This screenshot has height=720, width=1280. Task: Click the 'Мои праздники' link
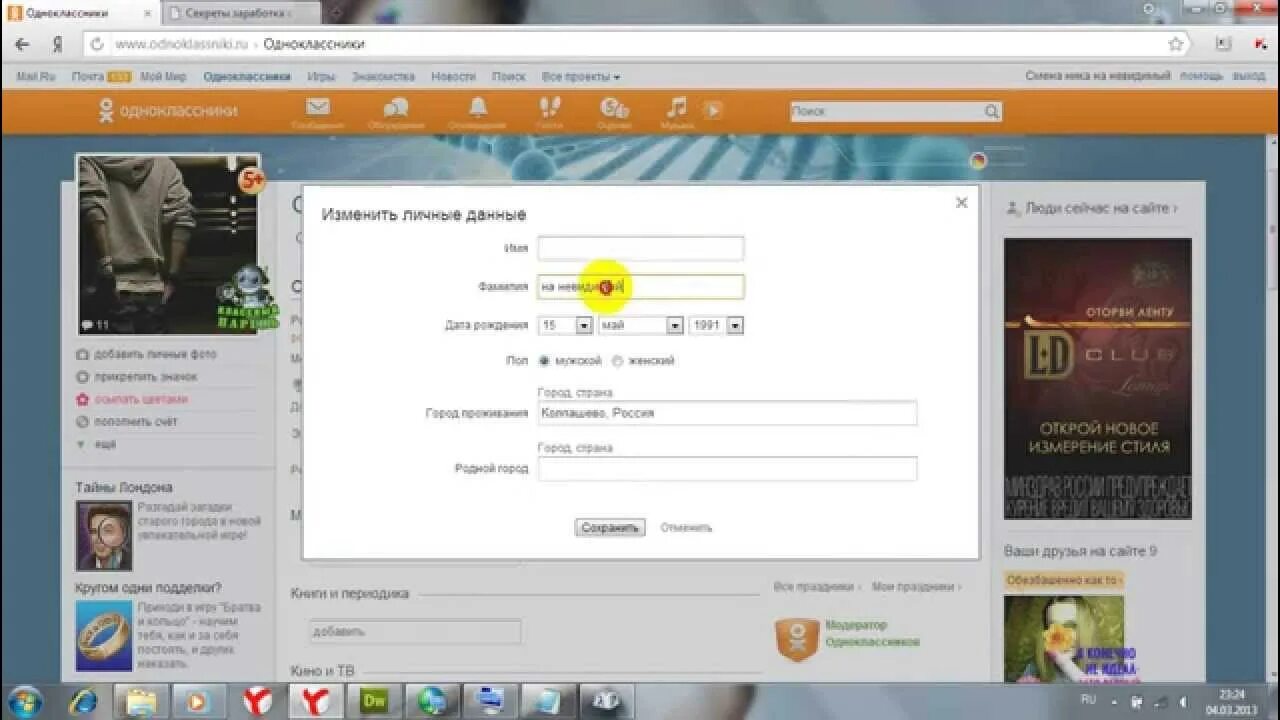click(x=916, y=587)
